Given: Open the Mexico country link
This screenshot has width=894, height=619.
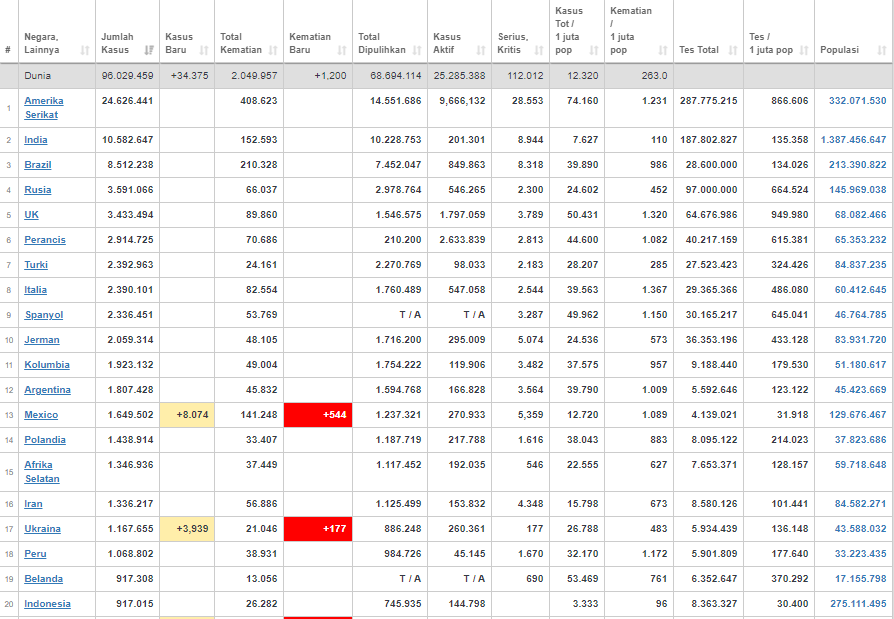Looking at the screenshot, I should pyautogui.click(x=41, y=415).
